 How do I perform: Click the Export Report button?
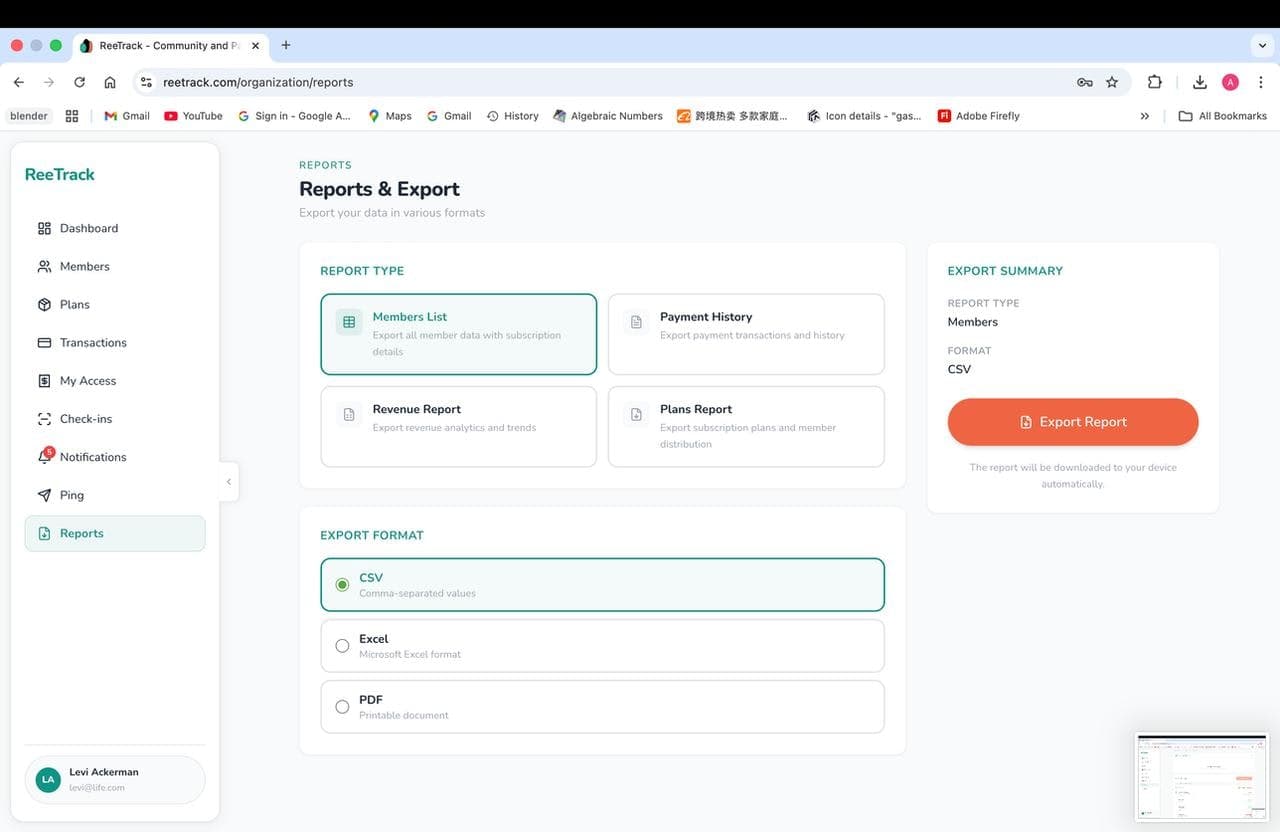tap(1072, 421)
